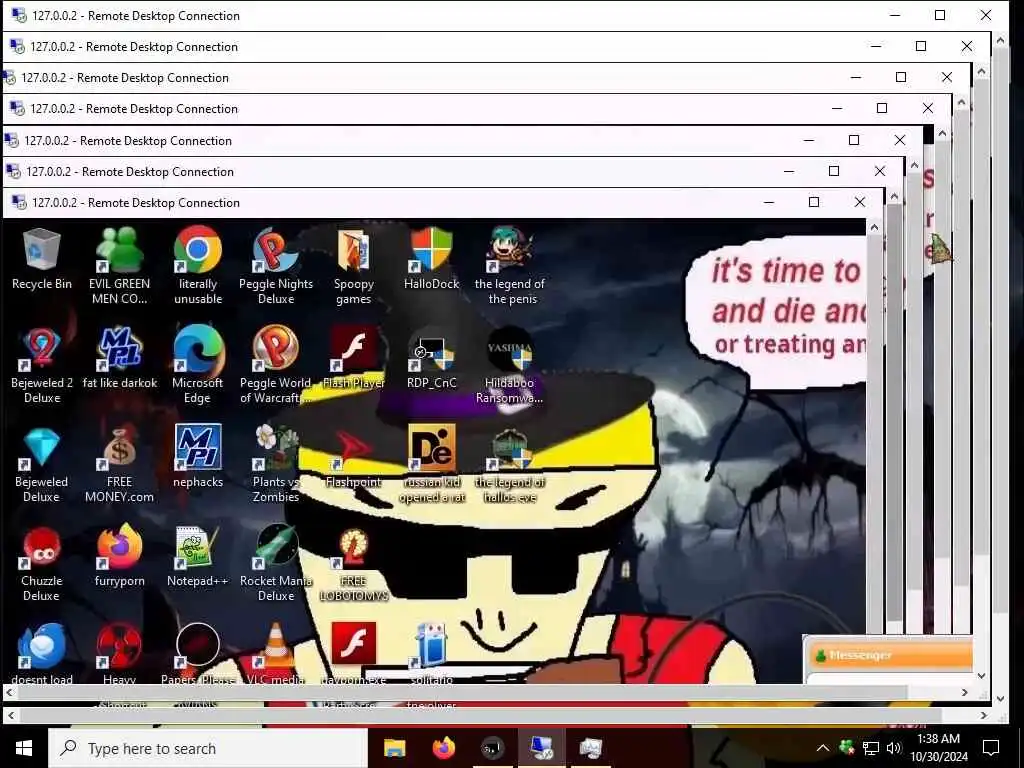Minimize the topmost Remote Desktop Connection window

coord(895,15)
